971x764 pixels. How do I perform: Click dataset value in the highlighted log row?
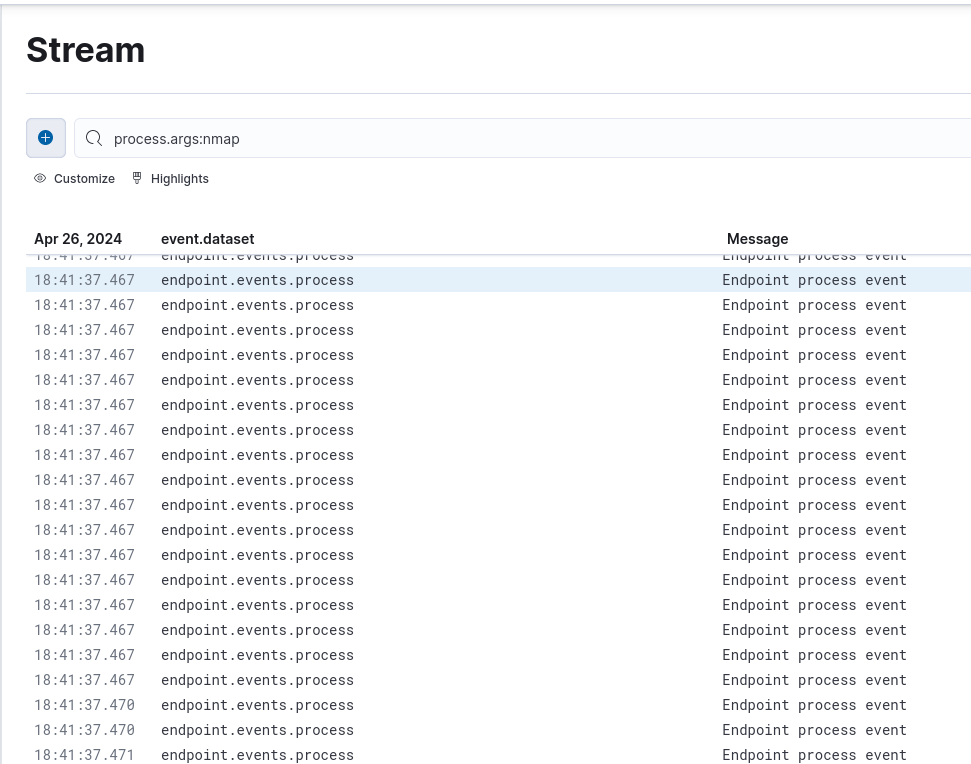point(258,280)
